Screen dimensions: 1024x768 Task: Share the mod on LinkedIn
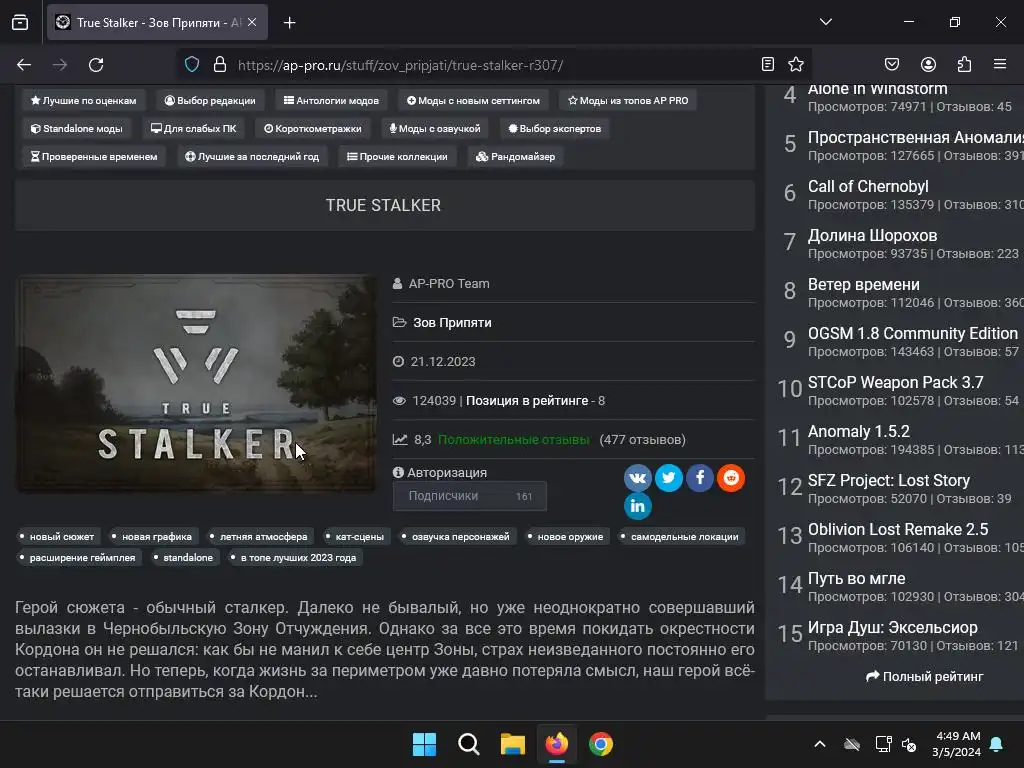[637, 506]
